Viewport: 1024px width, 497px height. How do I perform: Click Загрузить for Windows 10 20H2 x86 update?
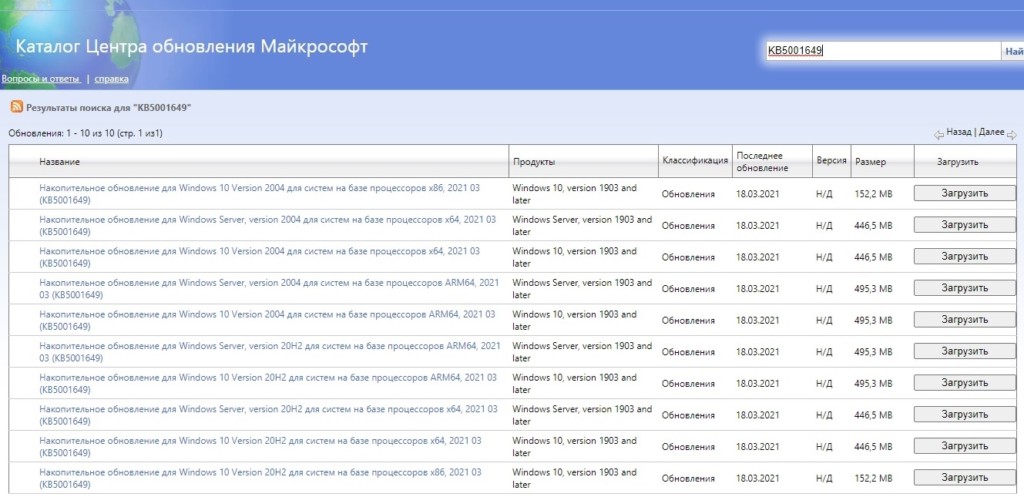coord(965,478)
